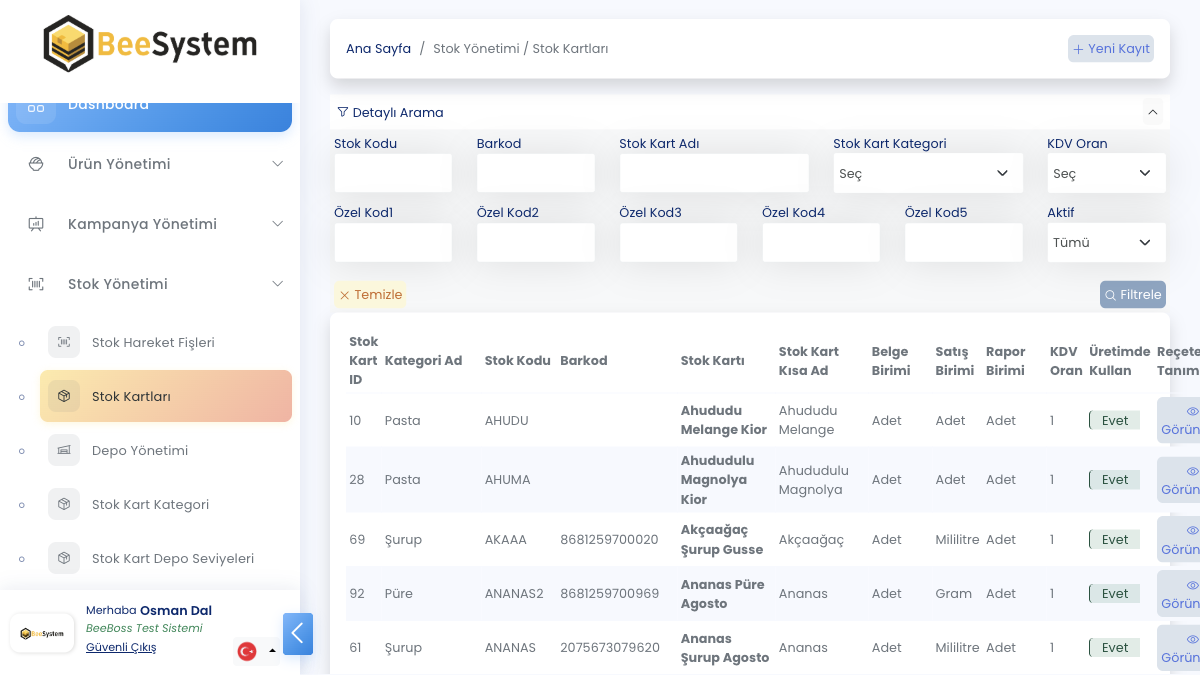Open the Stok Kart Kategori dropdown

point(927,173)
